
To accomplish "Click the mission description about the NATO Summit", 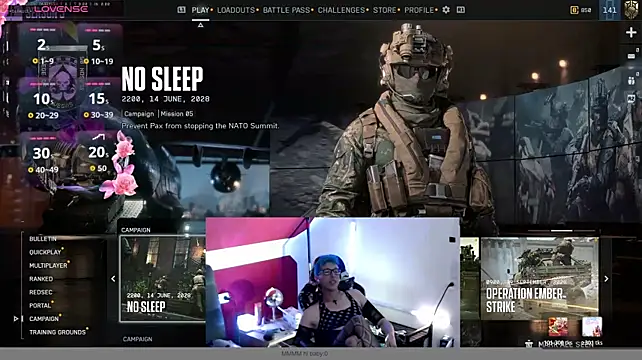I will (x=200, y=126).
